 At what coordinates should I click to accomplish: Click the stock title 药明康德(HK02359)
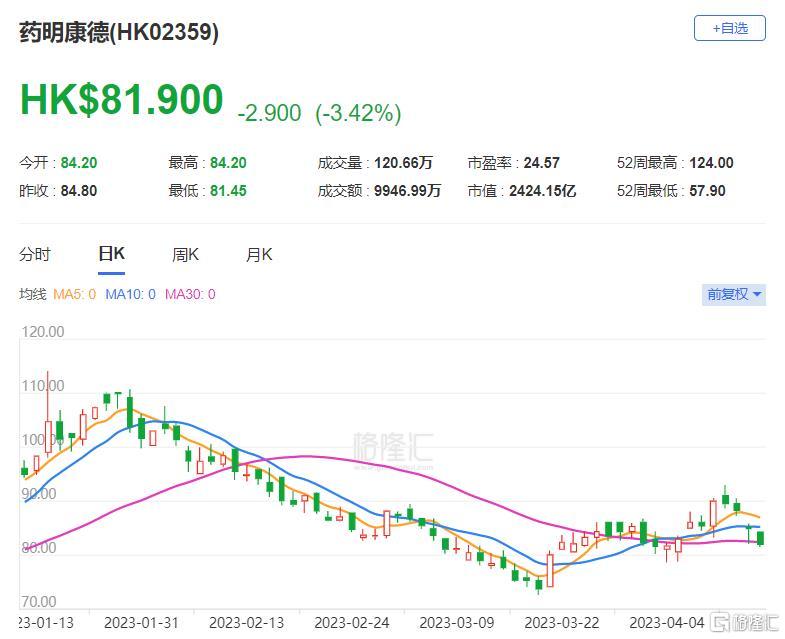coord(119,32)
